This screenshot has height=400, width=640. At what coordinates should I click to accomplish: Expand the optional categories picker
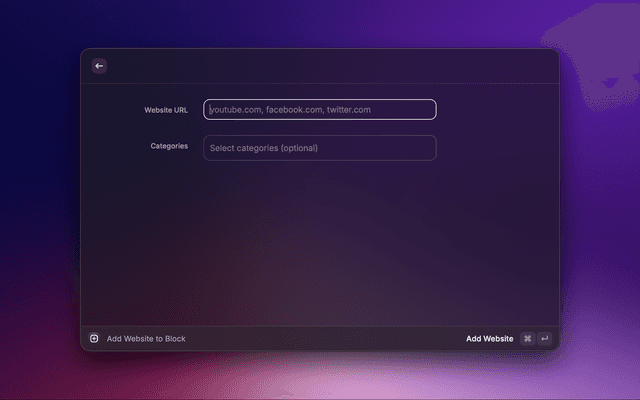(x=320, y=148)
